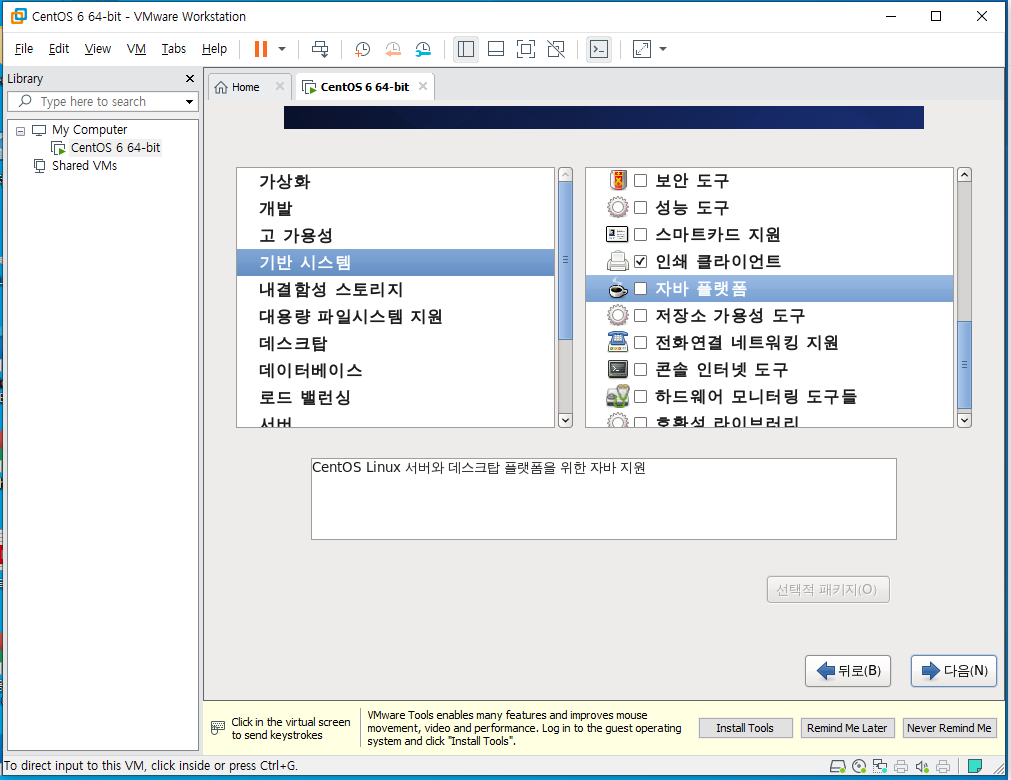
Task: Check the 전화연결 네트워킹 지원 checkbox
Action: tap(640, 343)
